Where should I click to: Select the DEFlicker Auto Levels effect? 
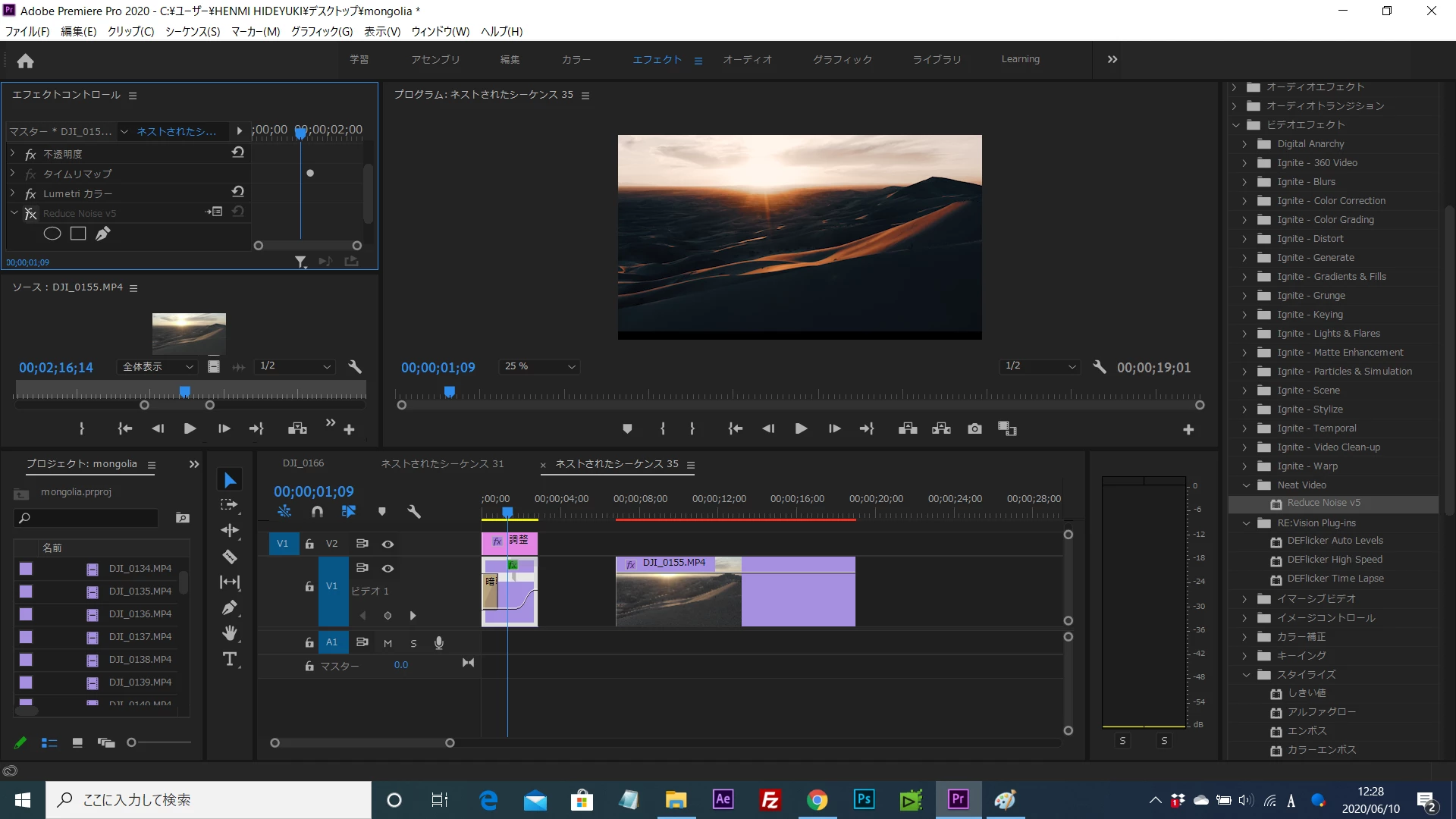tap(1335, 541)
